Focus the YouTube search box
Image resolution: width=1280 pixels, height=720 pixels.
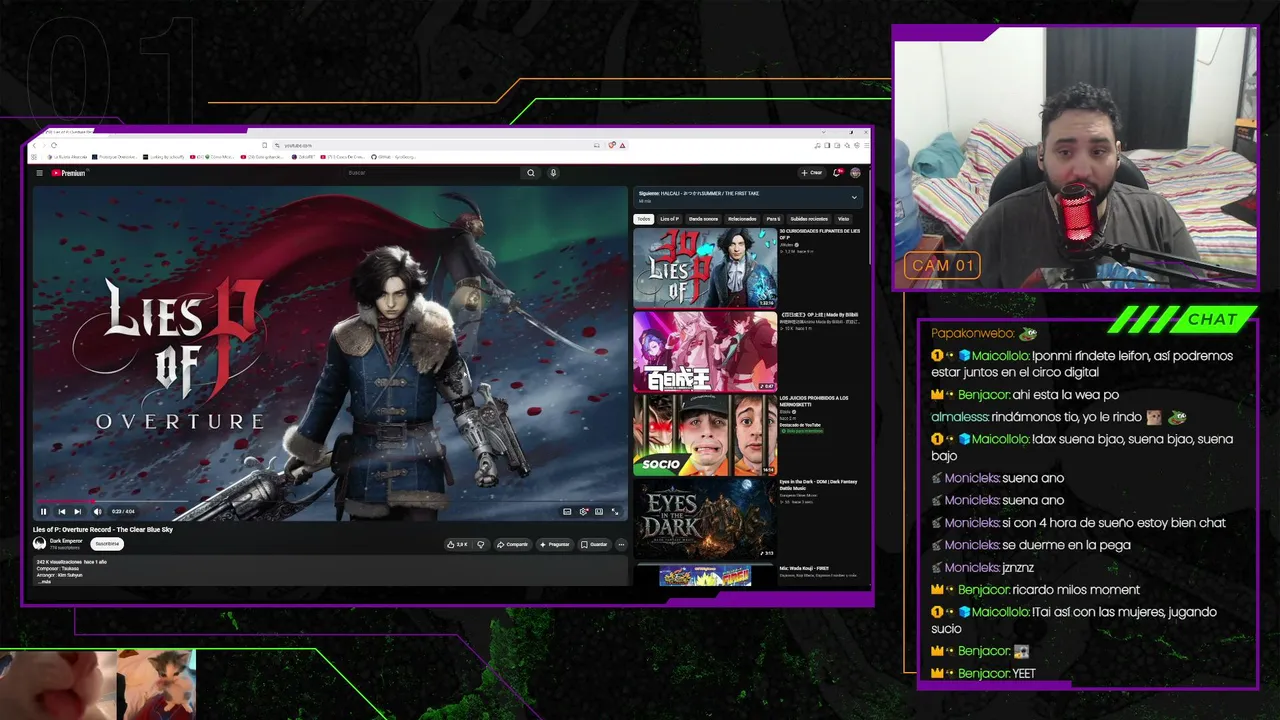(430, 173)
